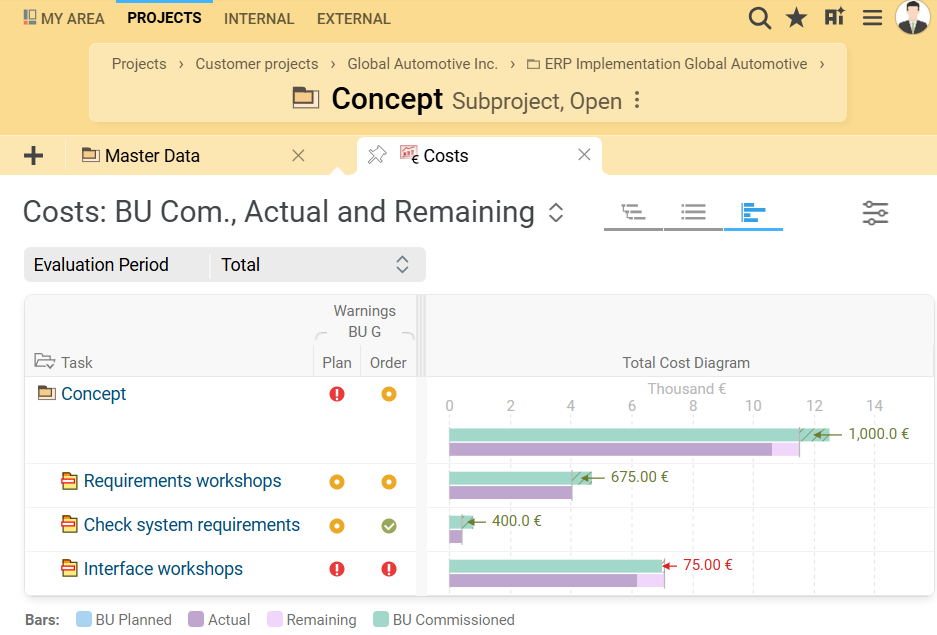Open the AI assistant icon
Screen dimensions: 937x635
835,18
